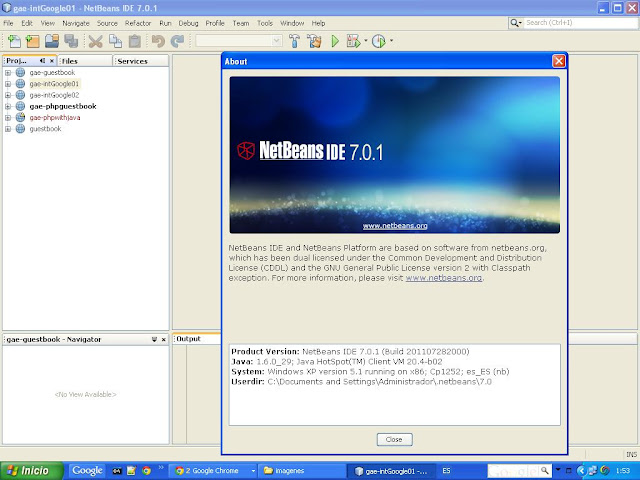Image resolution: width=640 pixels, height=480 pixels.
Task: Click the Build Main Project hammer icon
Action: 294,41
